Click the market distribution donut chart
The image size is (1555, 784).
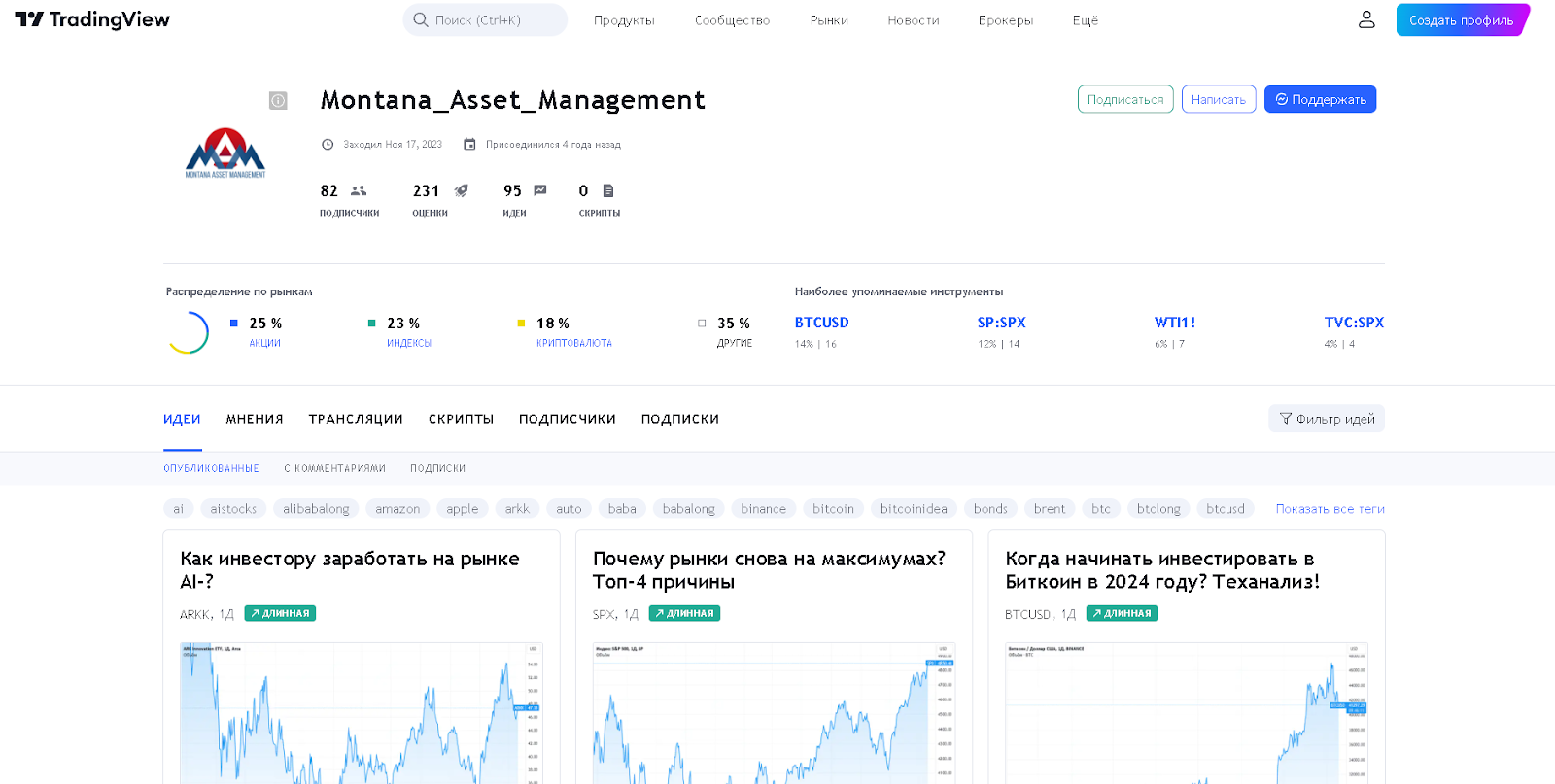tap(187, 332)
